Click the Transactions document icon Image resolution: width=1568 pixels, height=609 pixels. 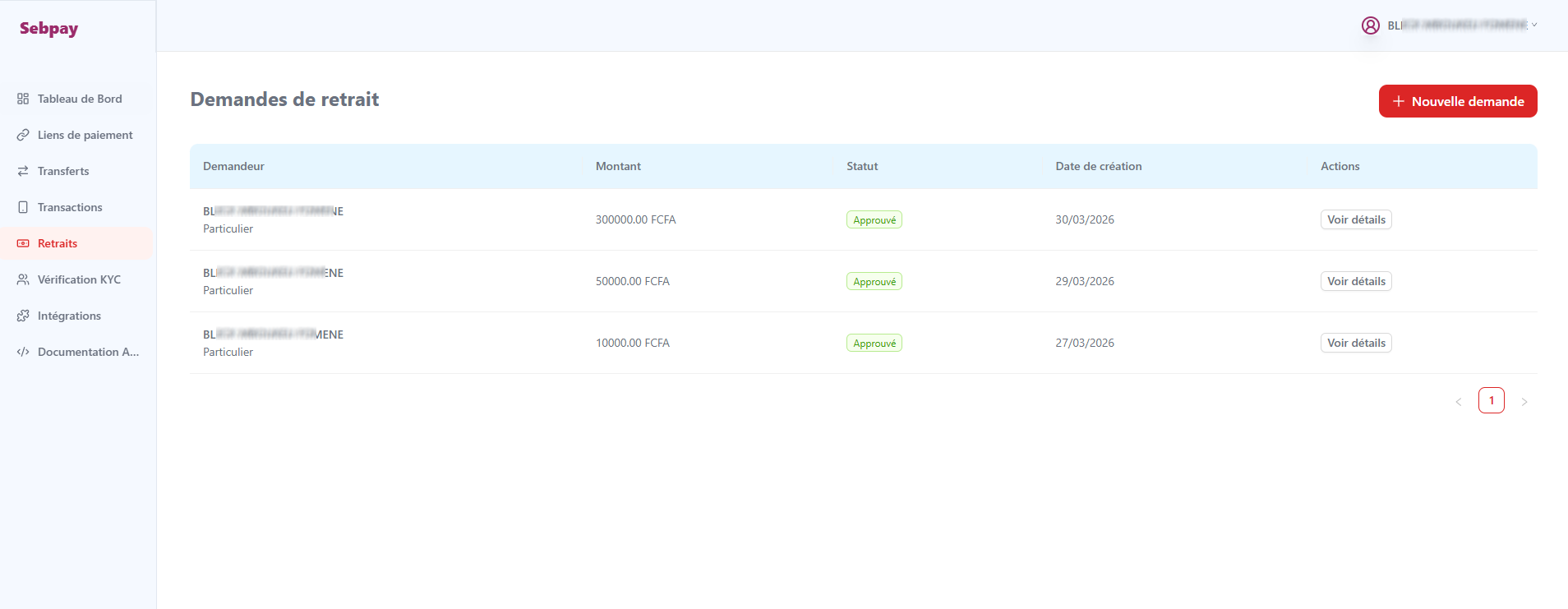(23, 207)
